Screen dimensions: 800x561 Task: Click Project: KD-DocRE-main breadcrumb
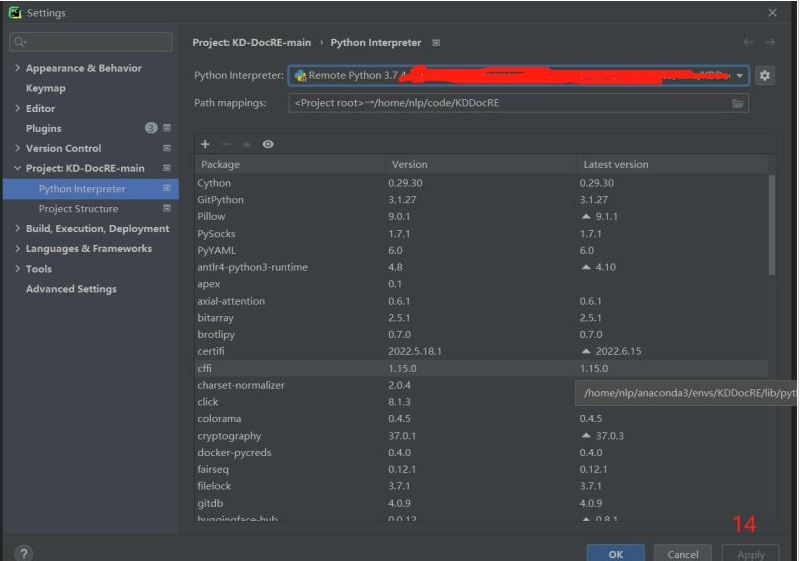click(252, 43)
